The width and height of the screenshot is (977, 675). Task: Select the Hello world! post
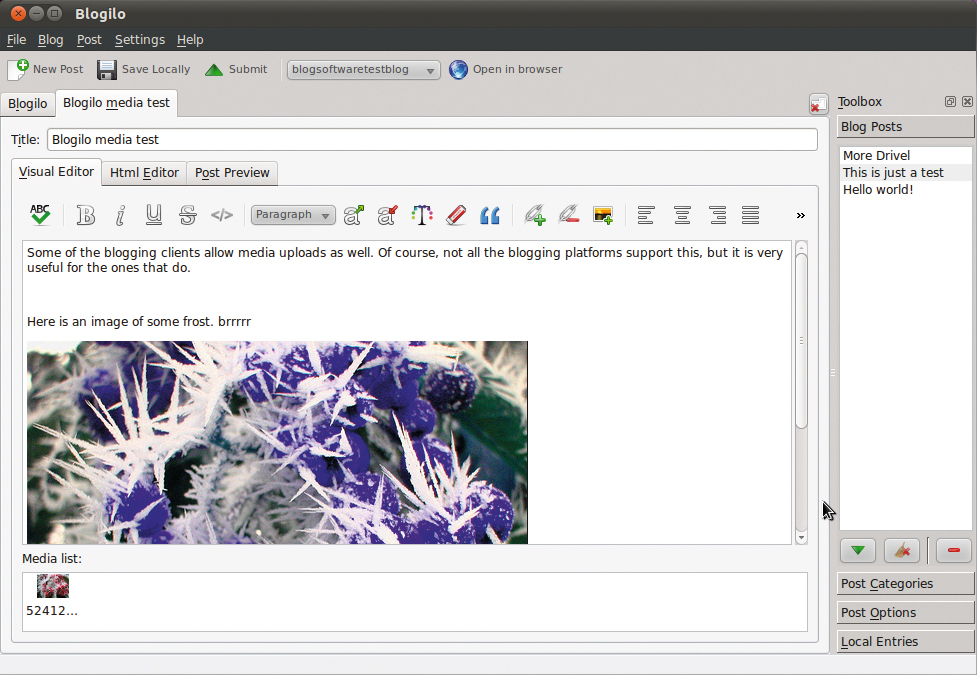[x=905, y=189]
